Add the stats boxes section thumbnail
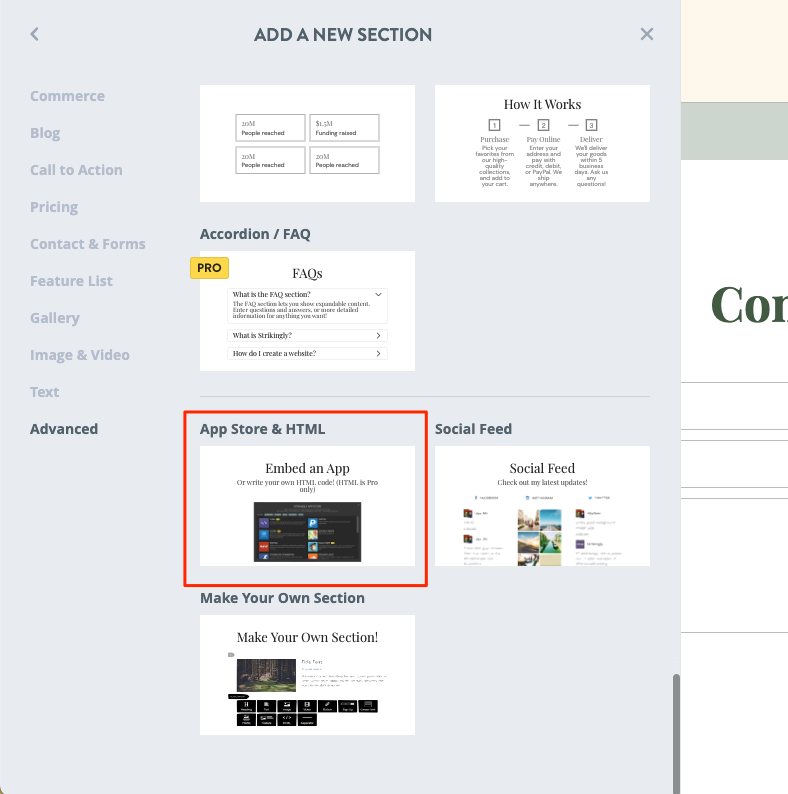Image resolution: width=788 pixels, height=794 pixels. point(307,143)
